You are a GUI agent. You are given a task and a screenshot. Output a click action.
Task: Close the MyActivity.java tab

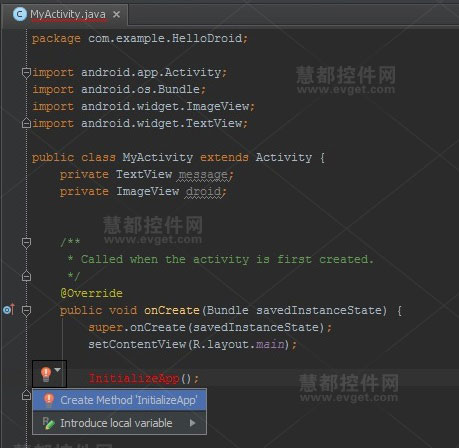116,15
